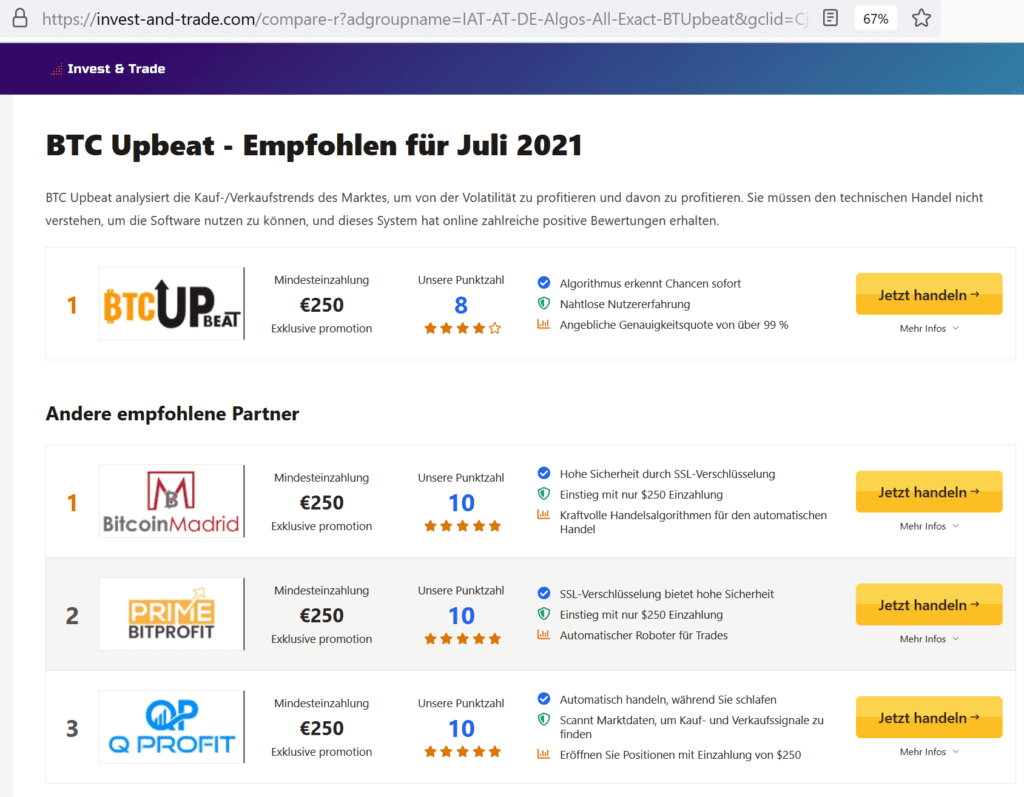Expand Mehr Infos for BTC Upbeat
The image size is (1024, 797).
929,329
